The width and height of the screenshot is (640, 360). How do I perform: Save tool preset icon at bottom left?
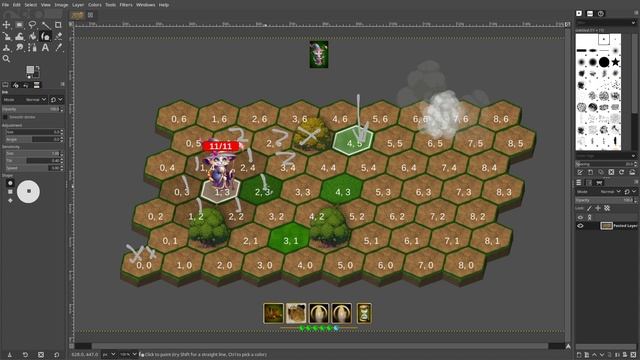9,355
